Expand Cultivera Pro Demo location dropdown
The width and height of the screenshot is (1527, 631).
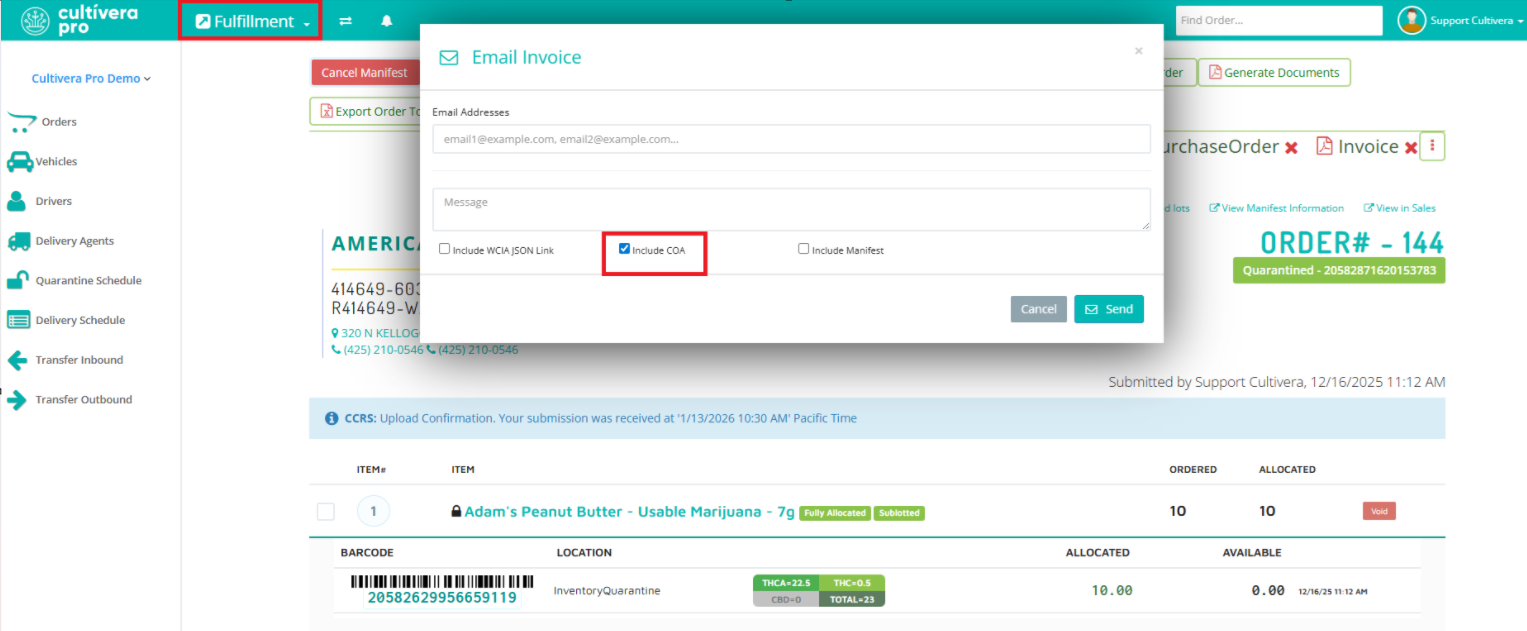[x=91, y=78]
